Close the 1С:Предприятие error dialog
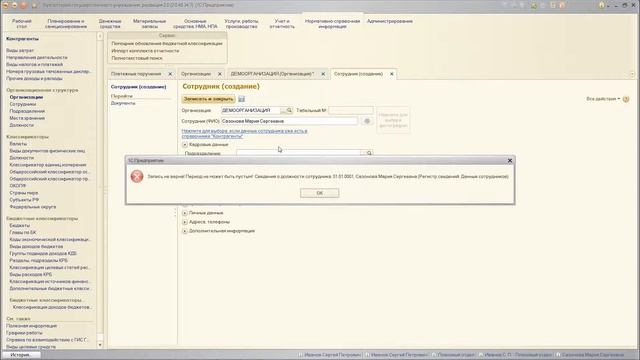The image size is (640, 360). click(x=510, y=160)
